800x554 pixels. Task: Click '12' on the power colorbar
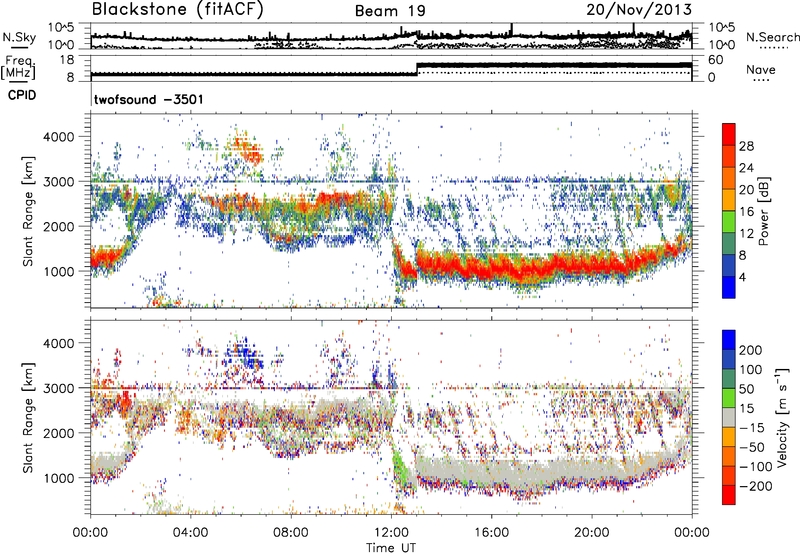coord(746,234)
